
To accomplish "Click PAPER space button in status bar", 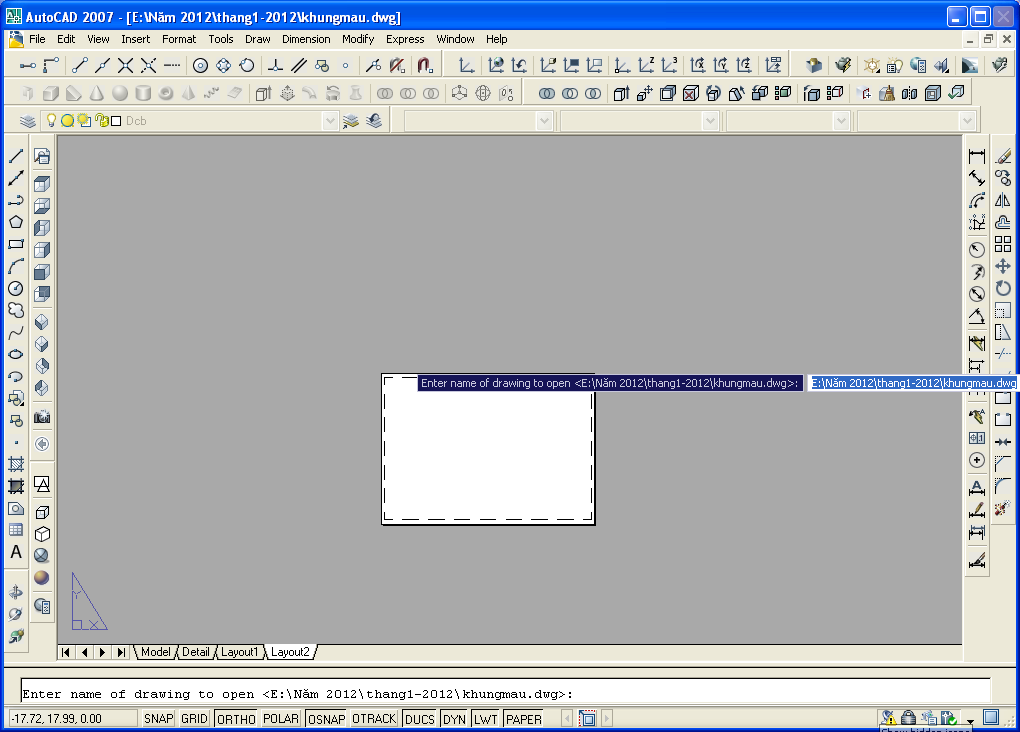I will point(524,718).
